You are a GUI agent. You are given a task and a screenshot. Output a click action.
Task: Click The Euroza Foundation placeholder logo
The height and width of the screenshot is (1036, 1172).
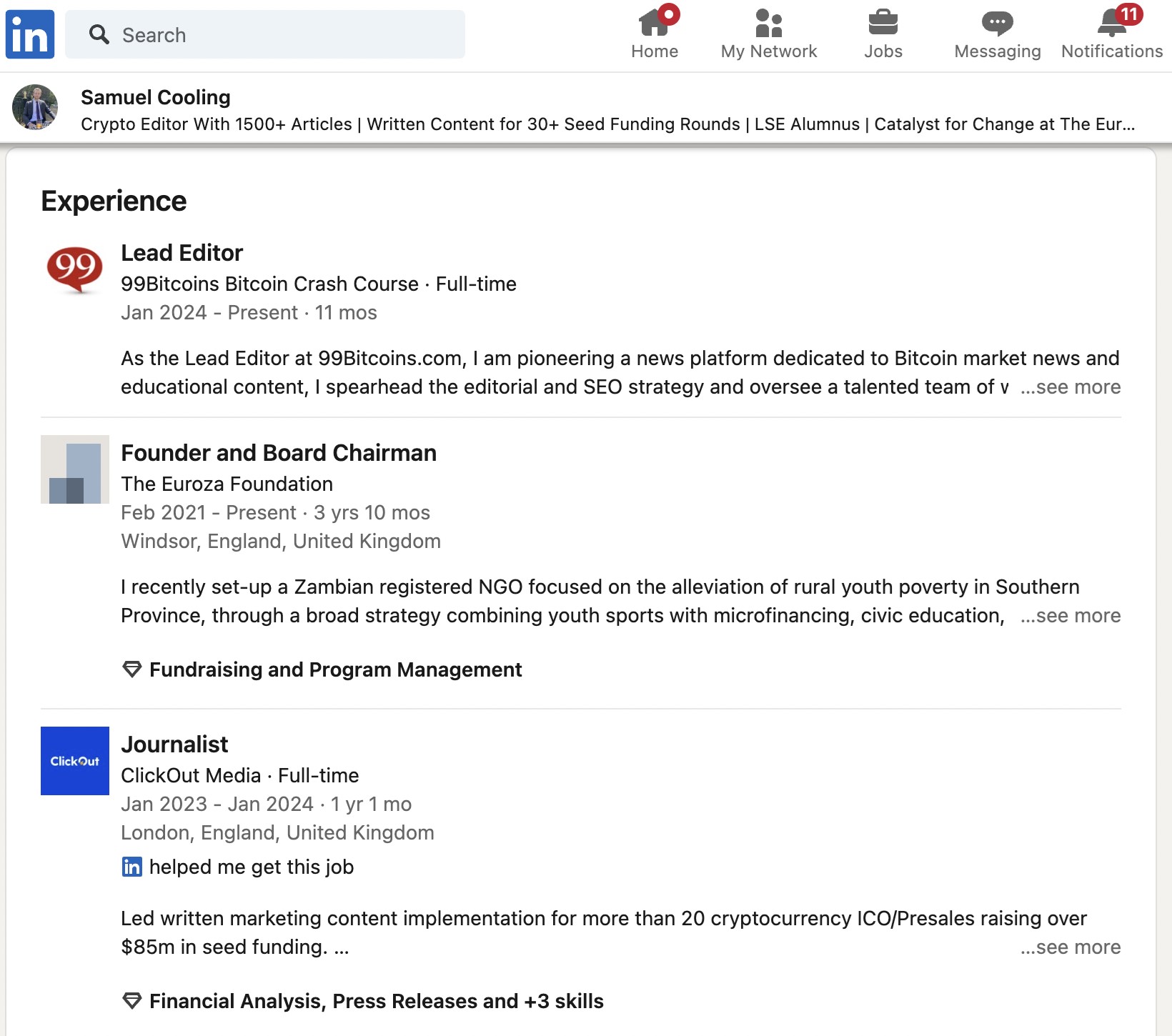coord(75,469)
